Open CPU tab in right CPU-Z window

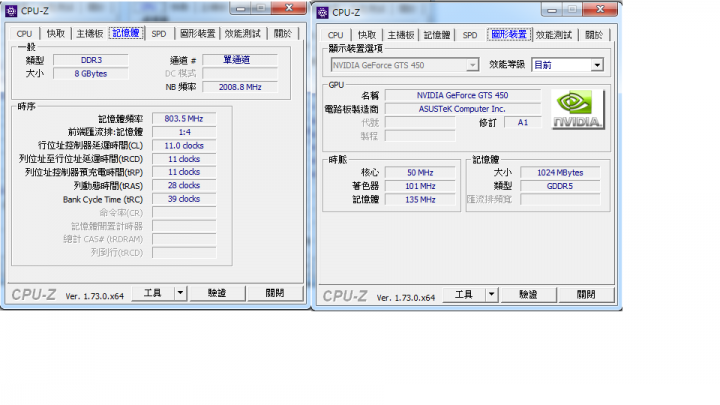pos(335,35)
